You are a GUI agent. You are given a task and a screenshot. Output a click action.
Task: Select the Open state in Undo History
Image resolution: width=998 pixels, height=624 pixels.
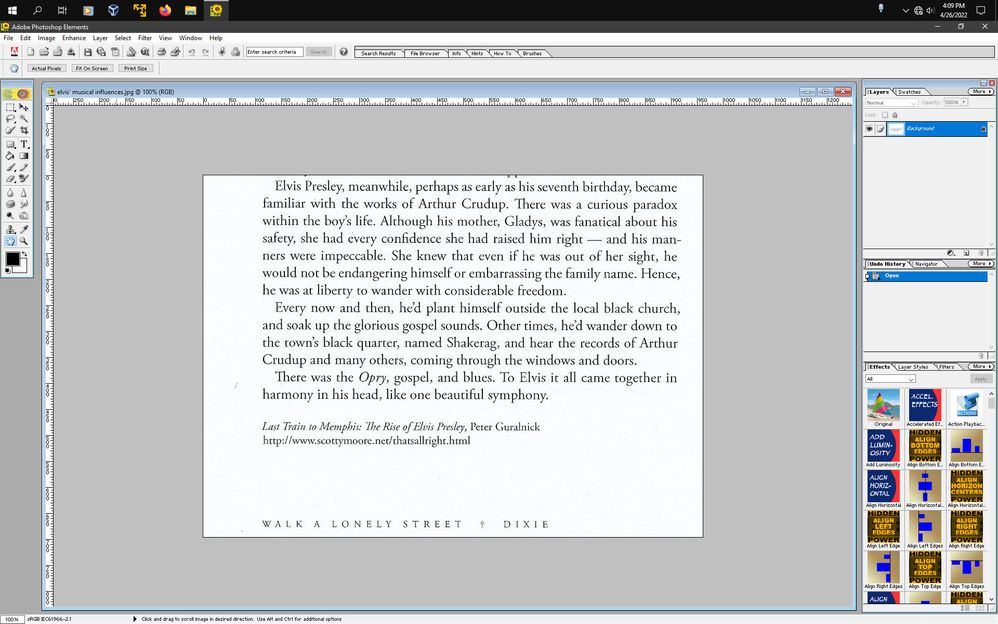click(x=926, y=276)
